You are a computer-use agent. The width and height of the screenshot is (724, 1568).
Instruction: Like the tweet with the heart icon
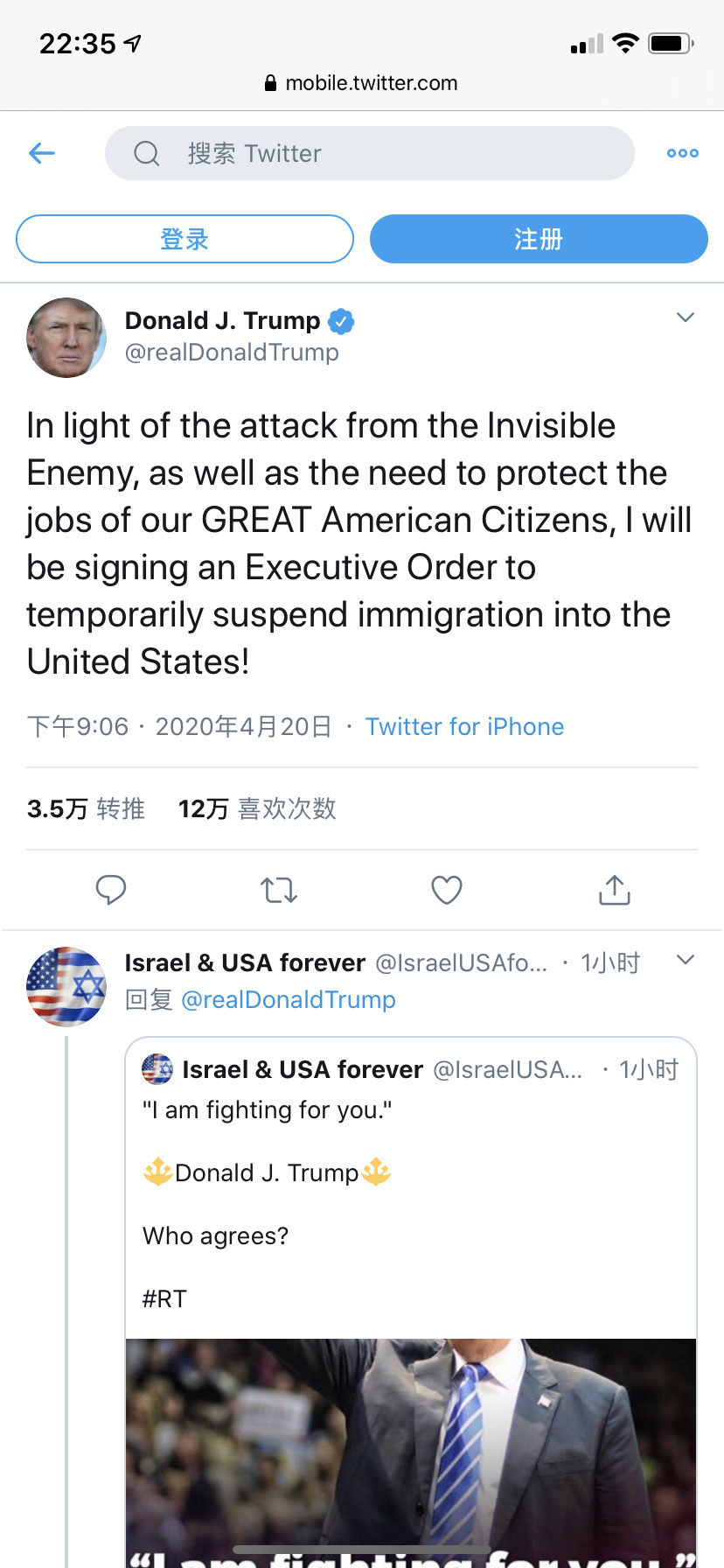pos(447,890)
